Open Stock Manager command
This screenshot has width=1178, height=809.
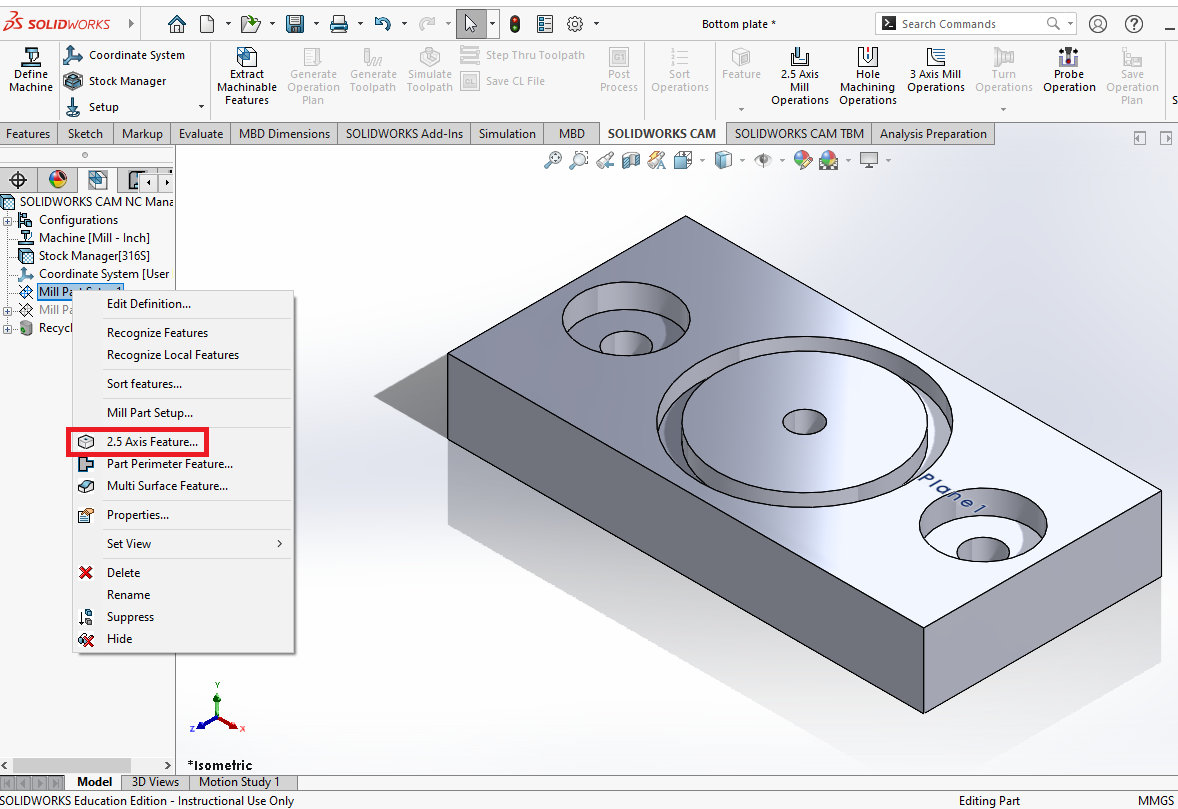[x=115, y=81]
